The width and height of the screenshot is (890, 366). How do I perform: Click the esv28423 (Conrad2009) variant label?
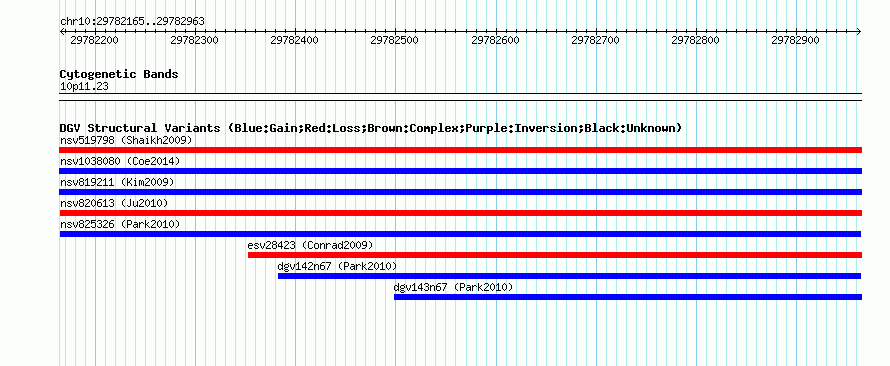(310, 245)
